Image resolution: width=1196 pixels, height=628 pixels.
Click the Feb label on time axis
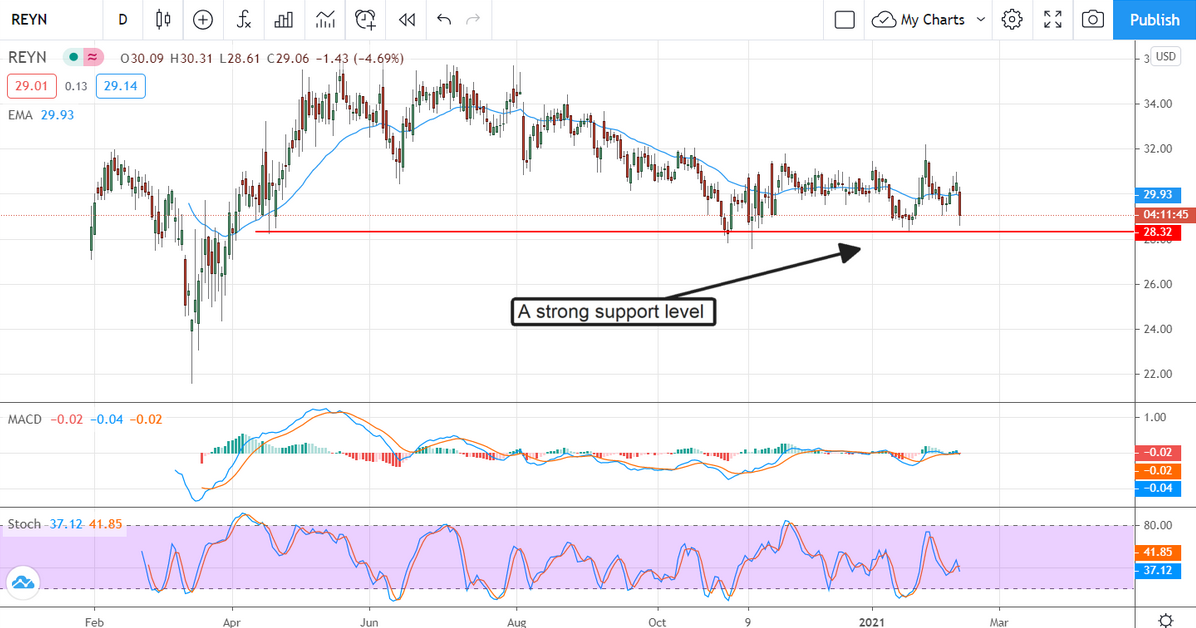click(94, 622)
